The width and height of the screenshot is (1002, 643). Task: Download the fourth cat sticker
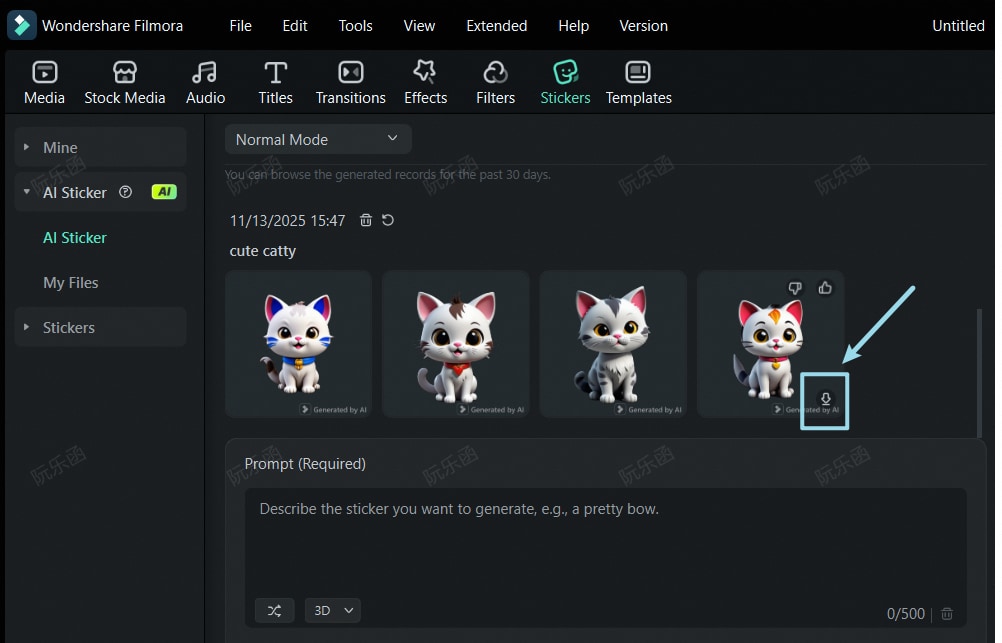pyautogui.click(x=826, y=399)
